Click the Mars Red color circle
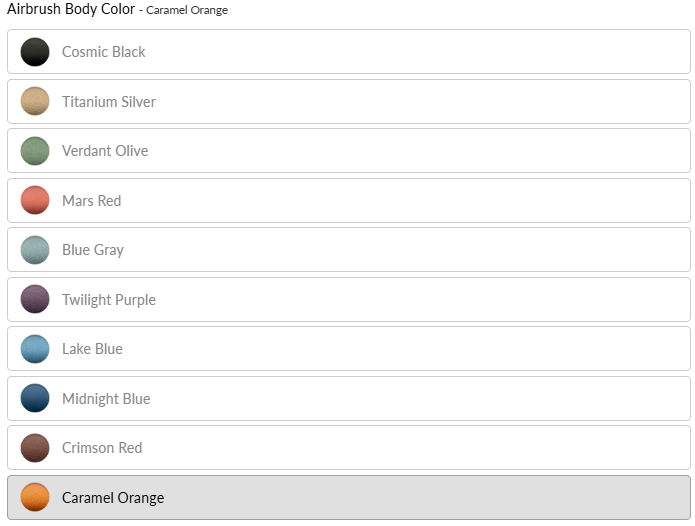The width and height of the screenshot is (695, 526). click(35, 200)
